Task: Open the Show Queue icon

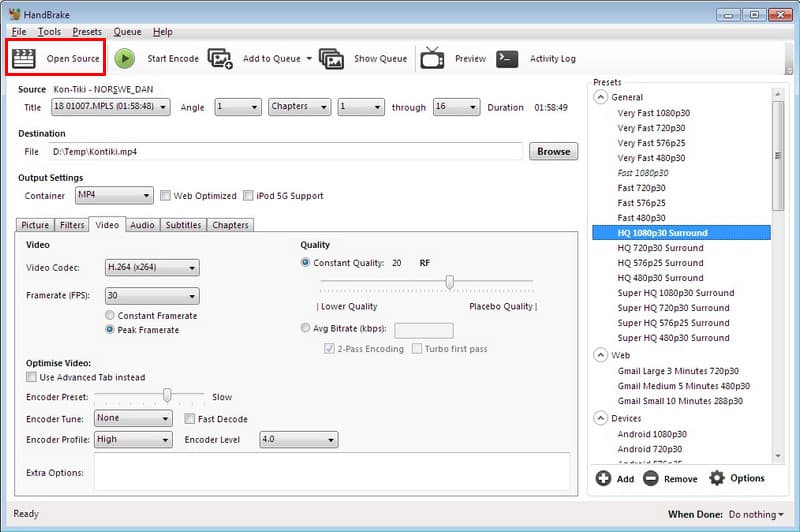Action: (331, 58)
